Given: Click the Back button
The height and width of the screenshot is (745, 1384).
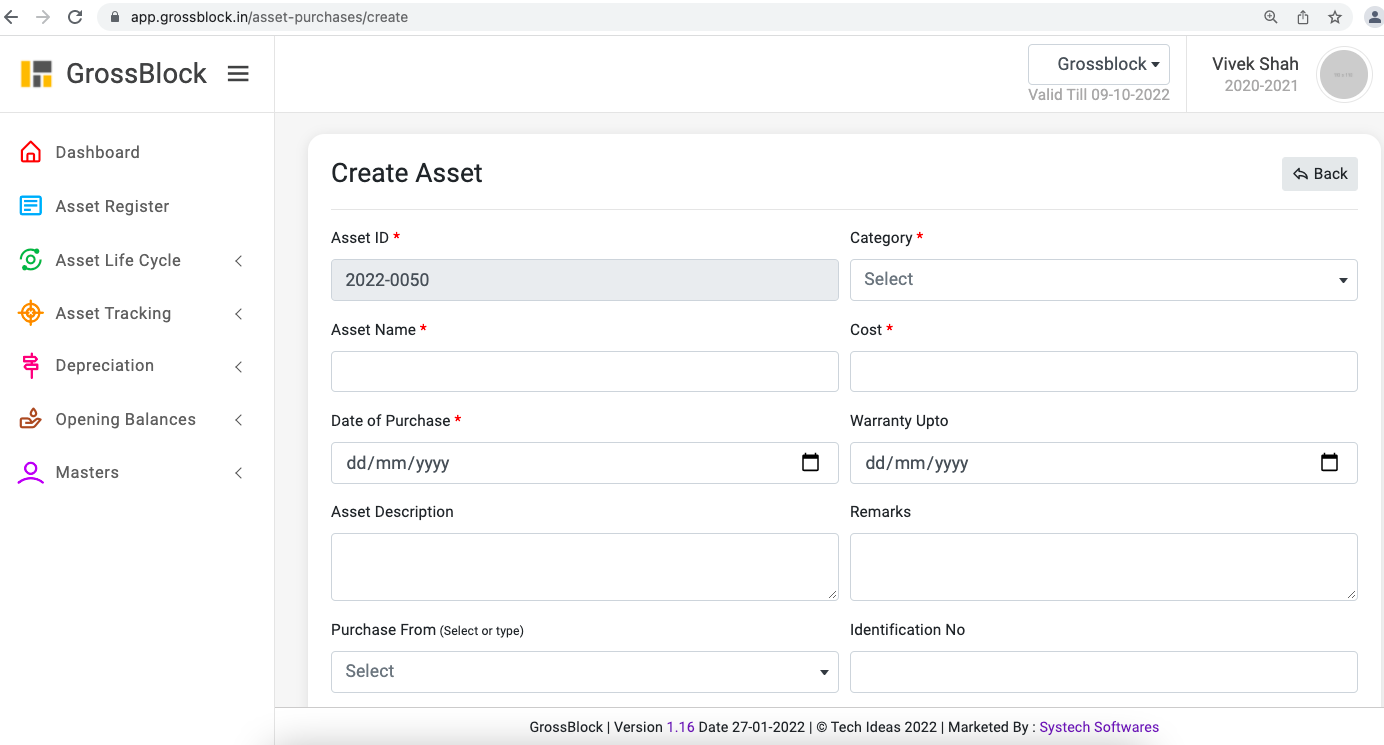Looking at the screenshot, I should tap(1319, 174).
